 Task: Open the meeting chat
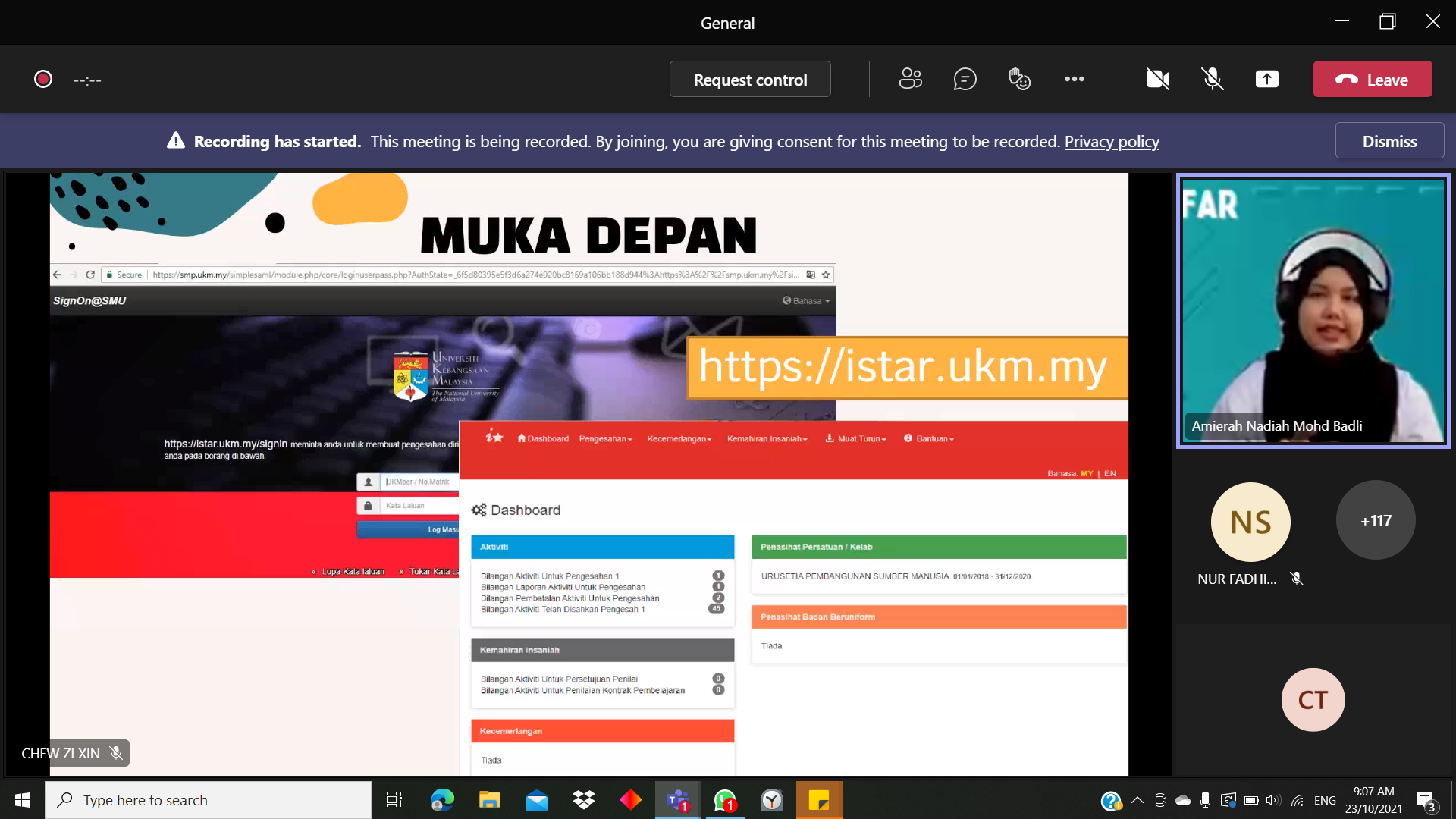[x=965, y=79]
